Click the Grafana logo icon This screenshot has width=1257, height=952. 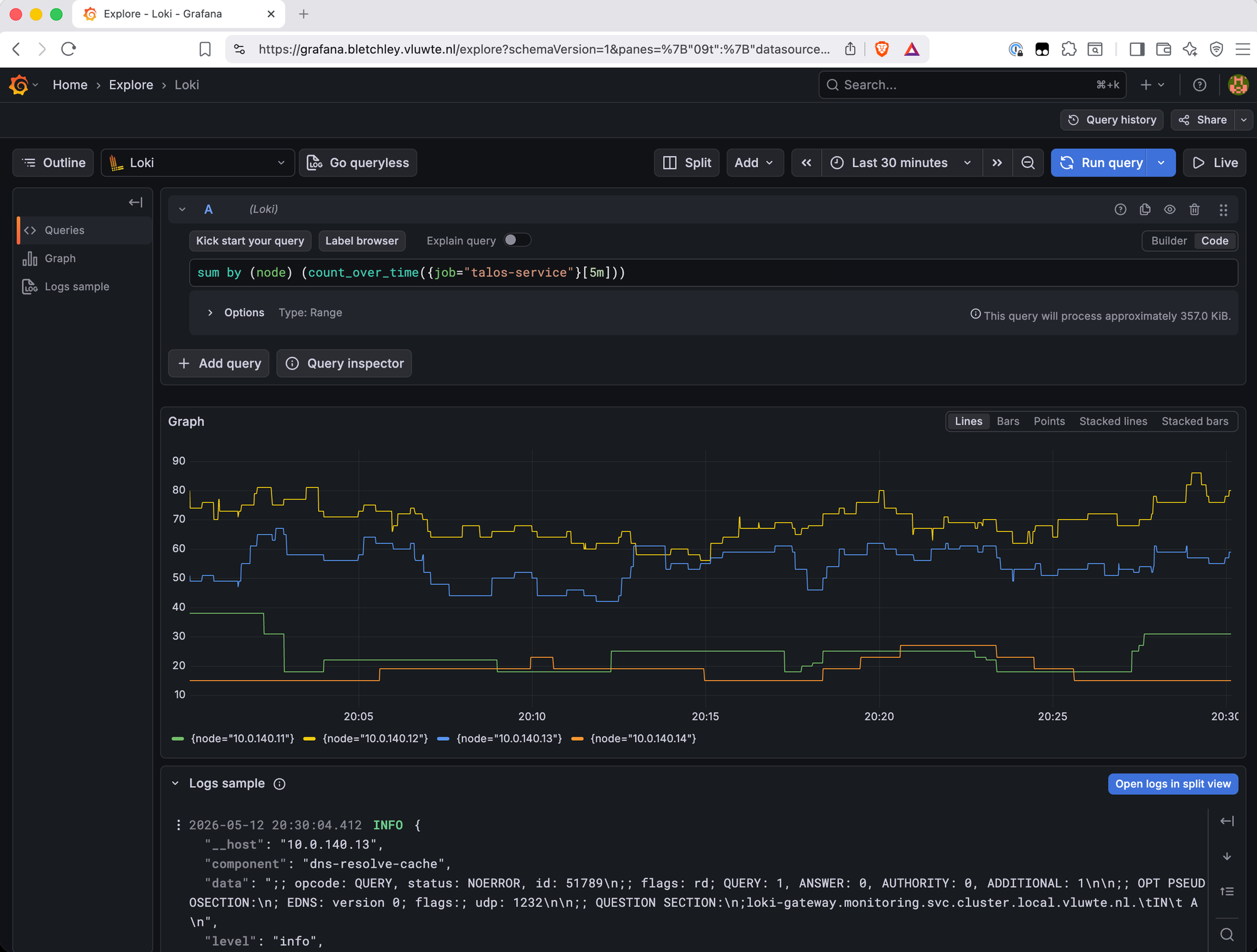[x=19, y=85]
